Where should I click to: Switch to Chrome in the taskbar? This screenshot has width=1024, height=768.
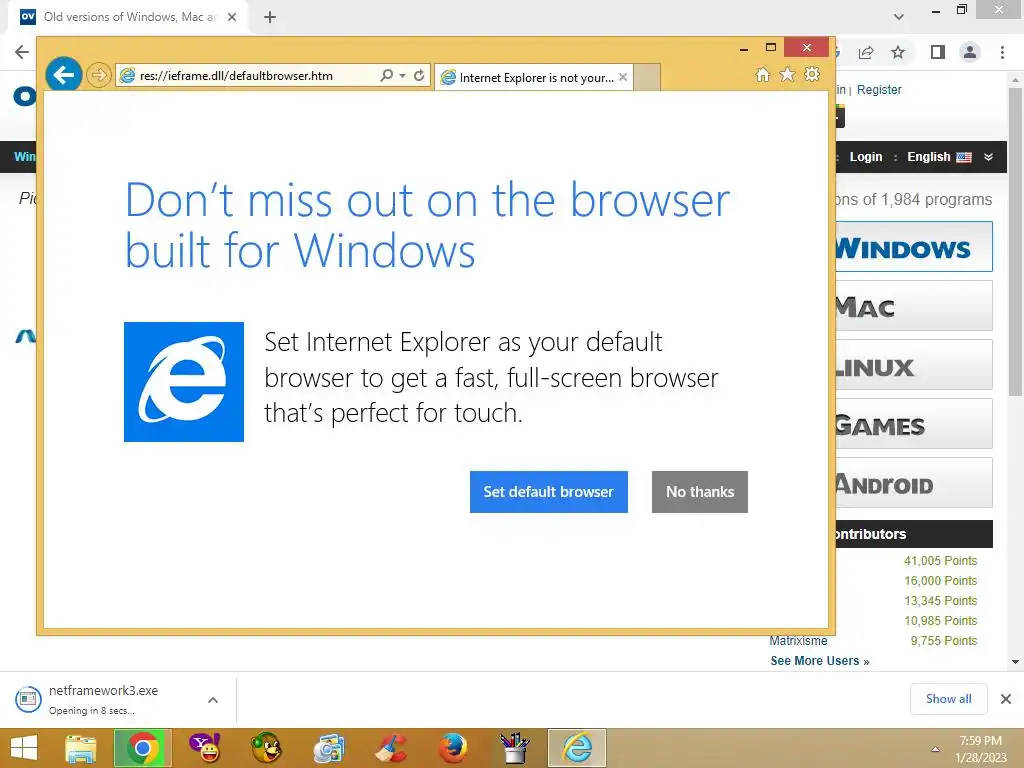click(x=143, y=748)
